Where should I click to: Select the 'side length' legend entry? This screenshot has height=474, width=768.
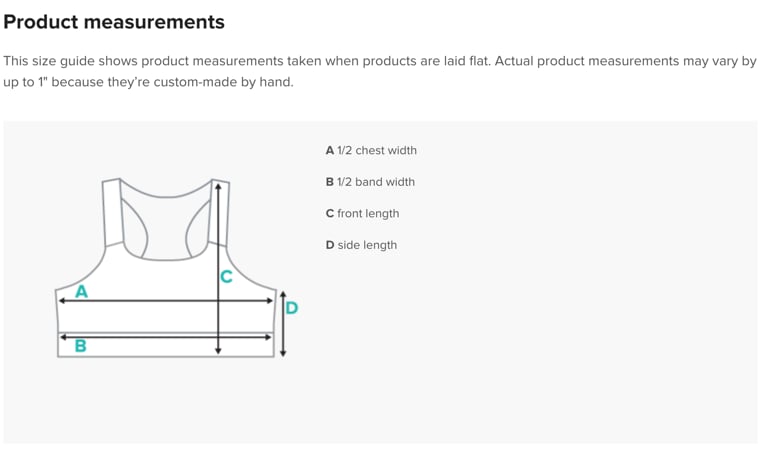coord(361,245)
